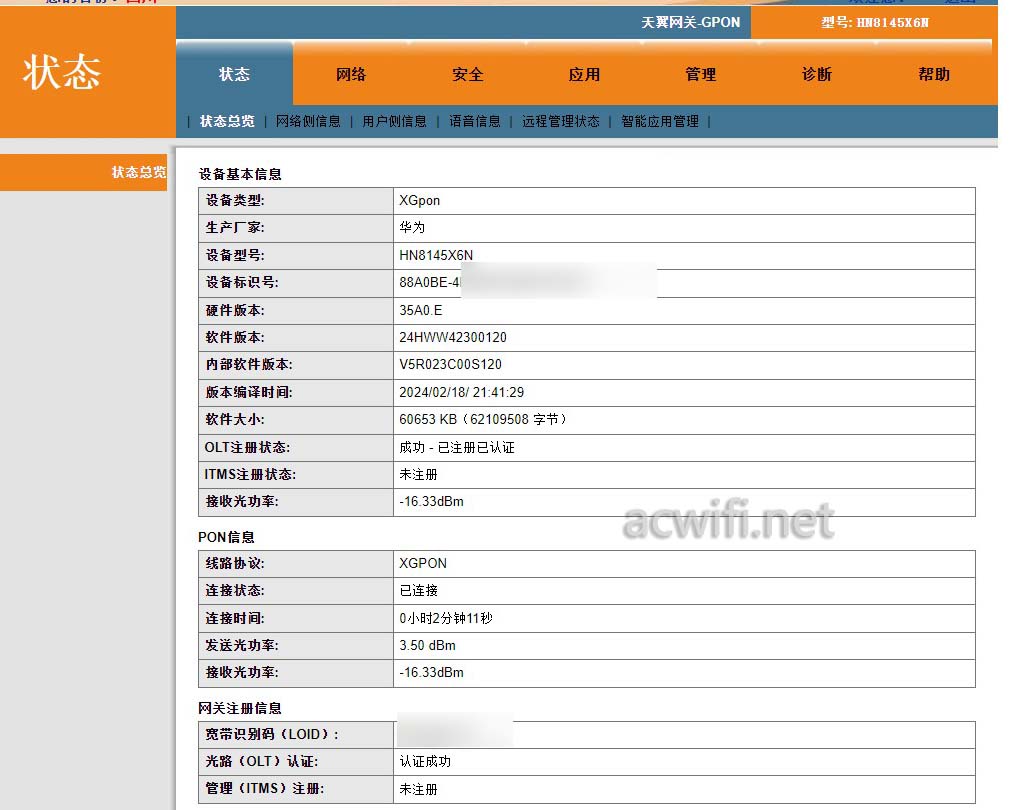Click the 设备标识号 row label
Viewport: 1017px width, 810px height.
pos(242,282)
